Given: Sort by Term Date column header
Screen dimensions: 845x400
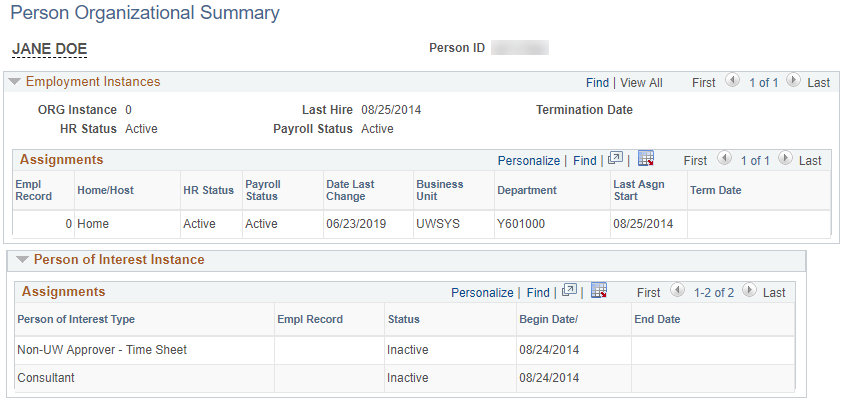Looking at the screenshot, I should 716,190.
